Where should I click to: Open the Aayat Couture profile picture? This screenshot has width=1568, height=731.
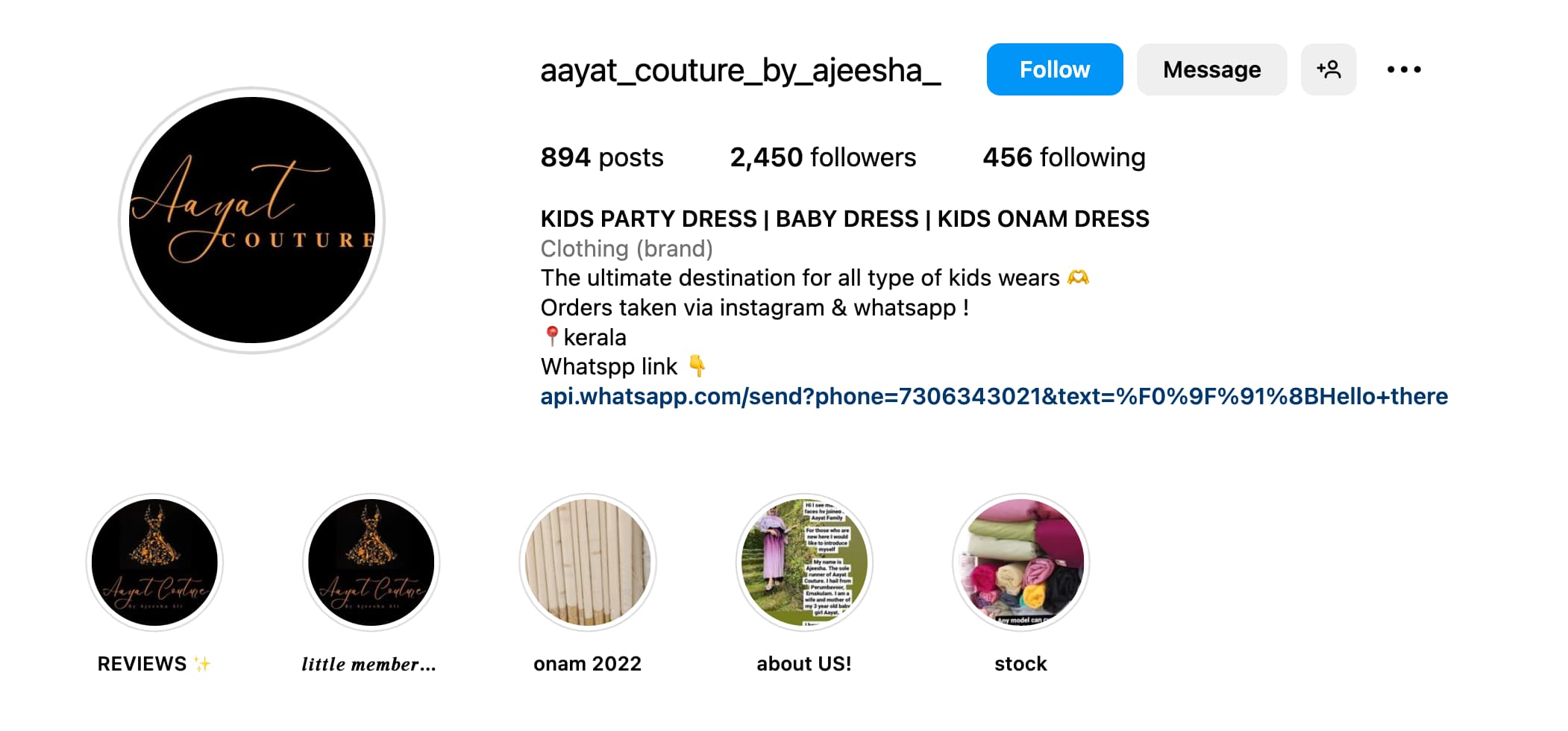click(x=252, y=220)
